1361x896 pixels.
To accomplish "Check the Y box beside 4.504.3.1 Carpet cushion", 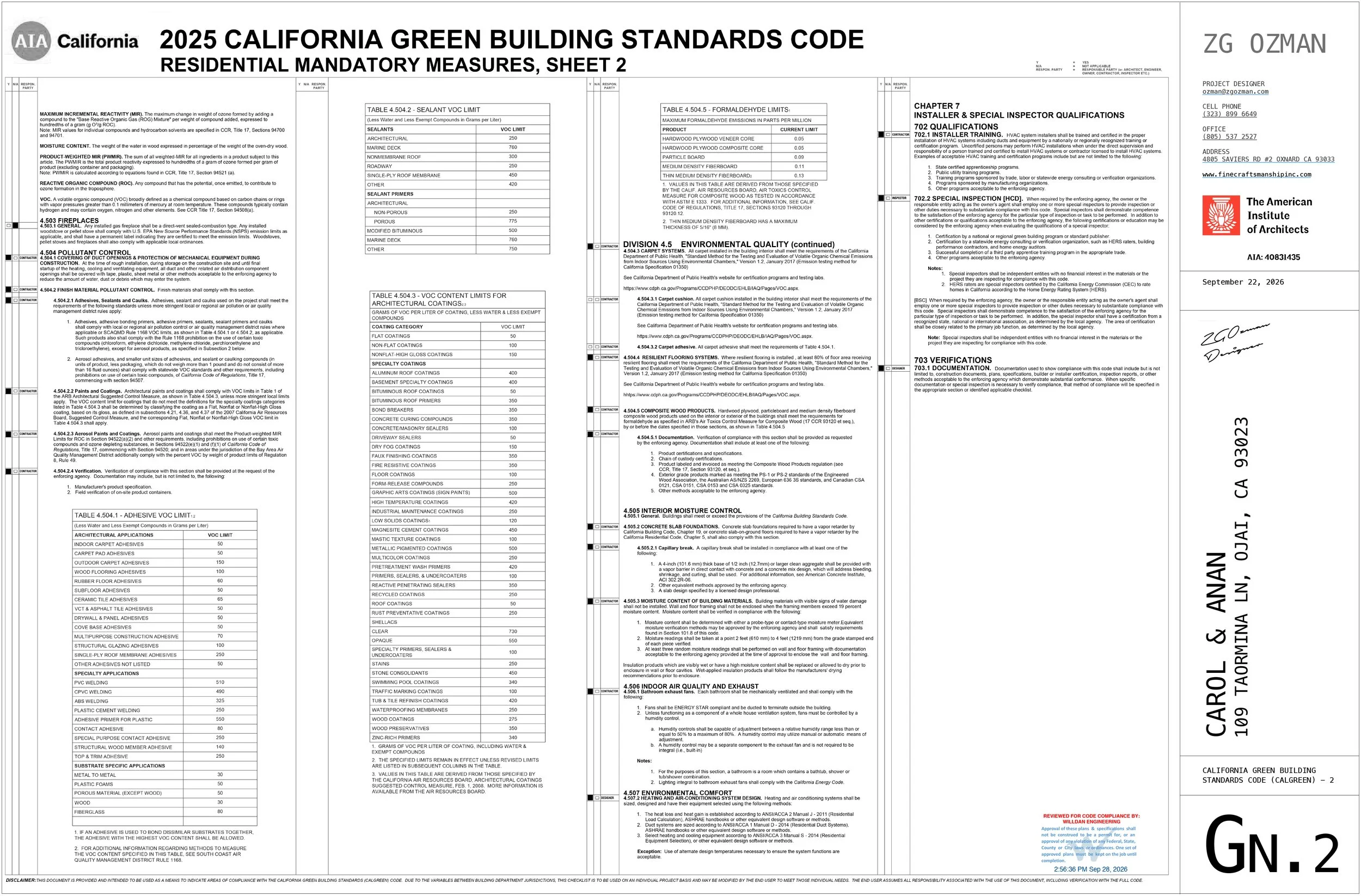I will point(590,299).
